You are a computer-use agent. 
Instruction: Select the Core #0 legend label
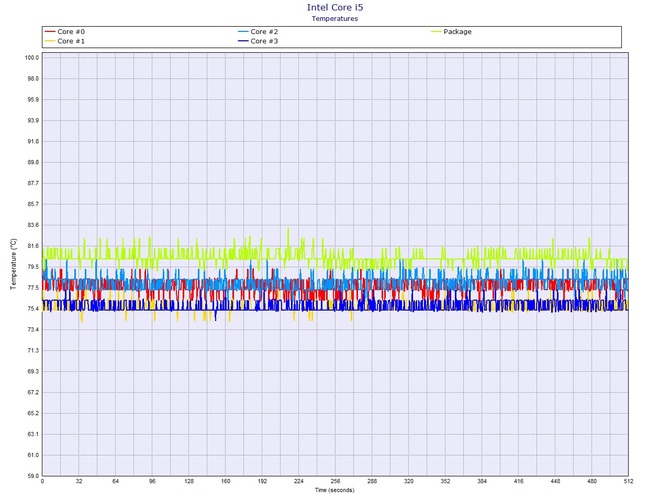pyautogui.click(x=71, y=32)
